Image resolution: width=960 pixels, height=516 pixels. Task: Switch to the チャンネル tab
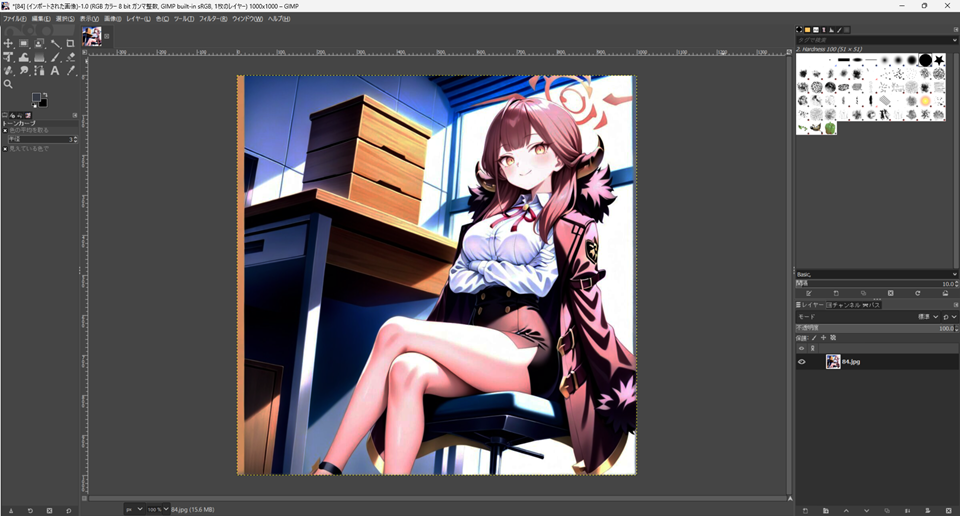846,305
